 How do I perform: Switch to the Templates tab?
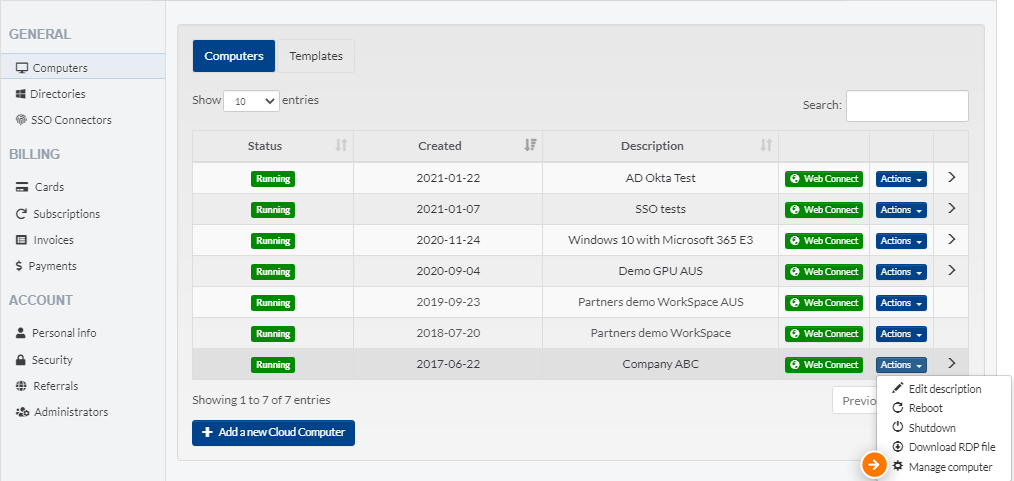[316, 56]
